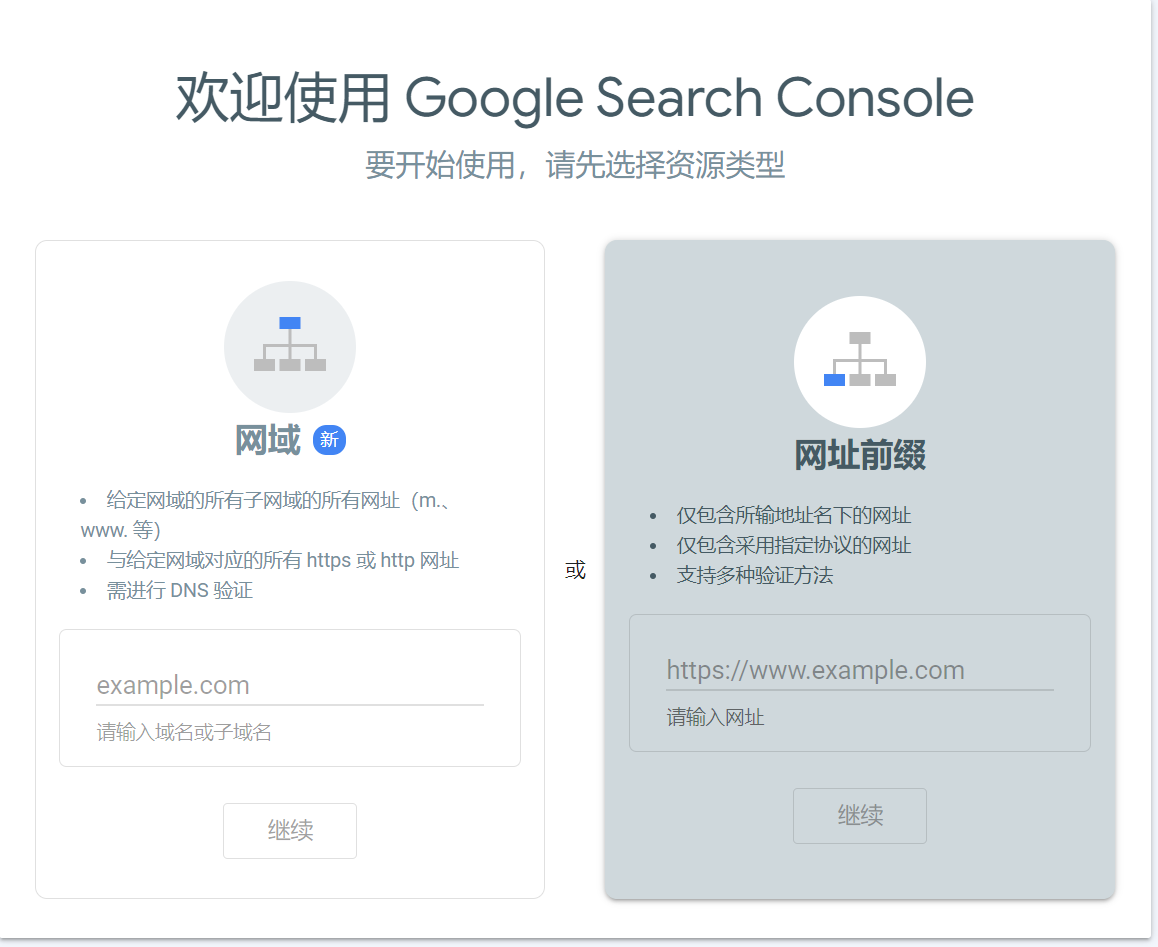Click the Domain property hierarchy icon
Screen dimensions: 1158x947
pyautogui.click(x=290, y=346)
